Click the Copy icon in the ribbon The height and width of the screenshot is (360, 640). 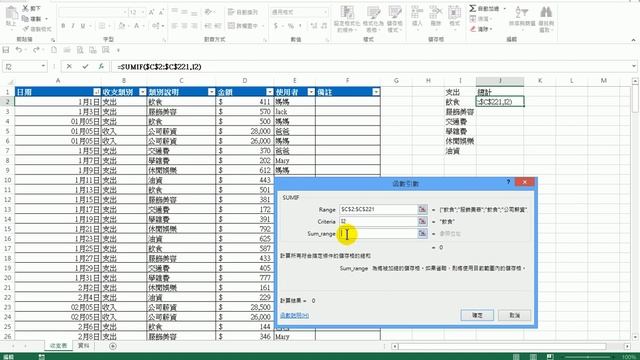pyautogui.click(x=25, y=19)
